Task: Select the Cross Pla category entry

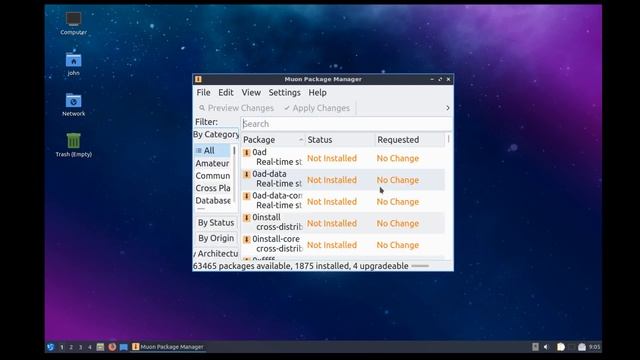Action: [x=213, y=188]
